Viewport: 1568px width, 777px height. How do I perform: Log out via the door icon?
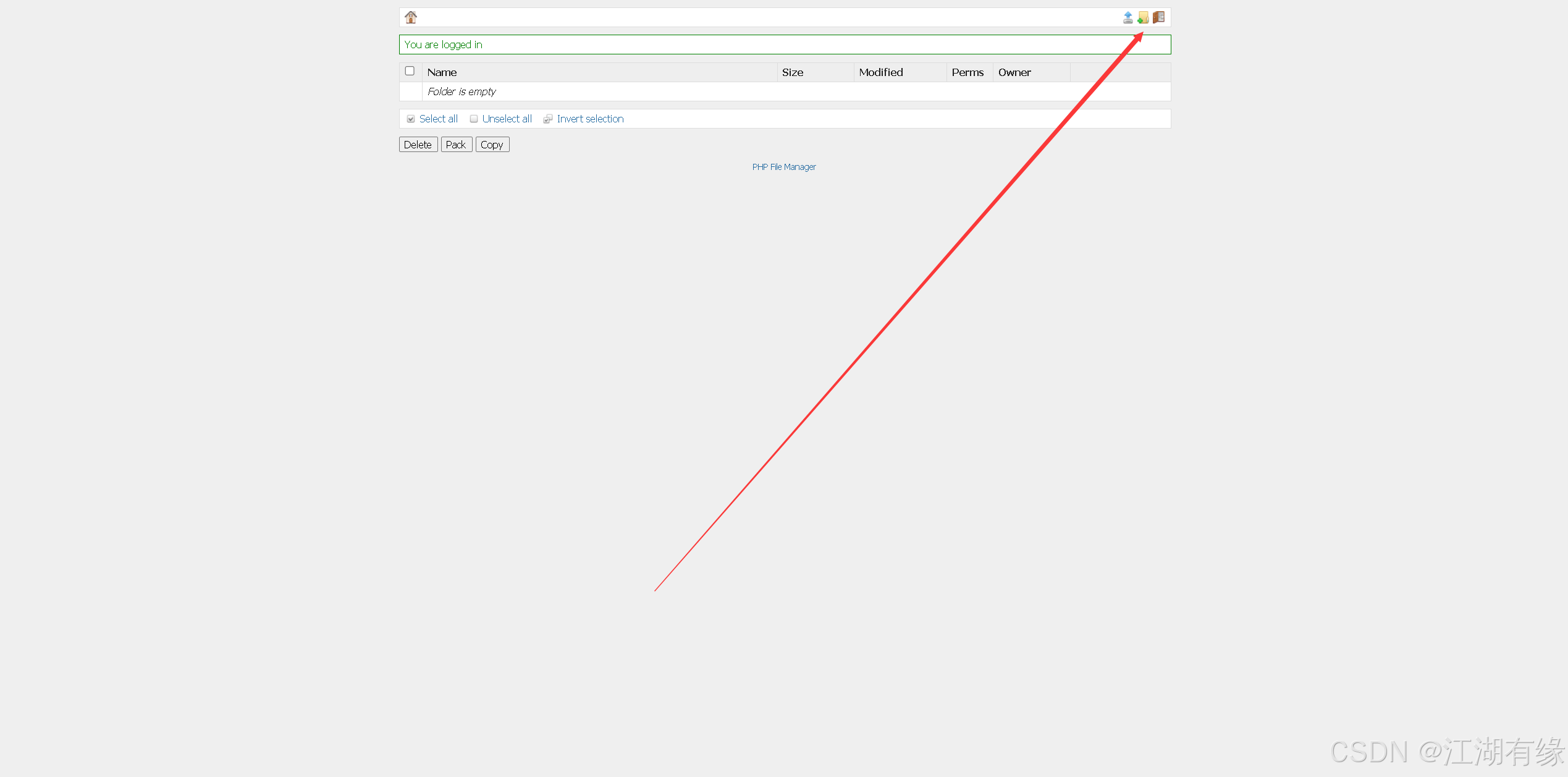click(1158, 17)
